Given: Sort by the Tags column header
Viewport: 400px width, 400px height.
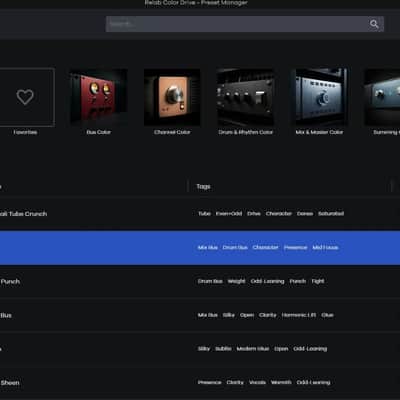Looking at the screenshot, I should tap(203, 187).
